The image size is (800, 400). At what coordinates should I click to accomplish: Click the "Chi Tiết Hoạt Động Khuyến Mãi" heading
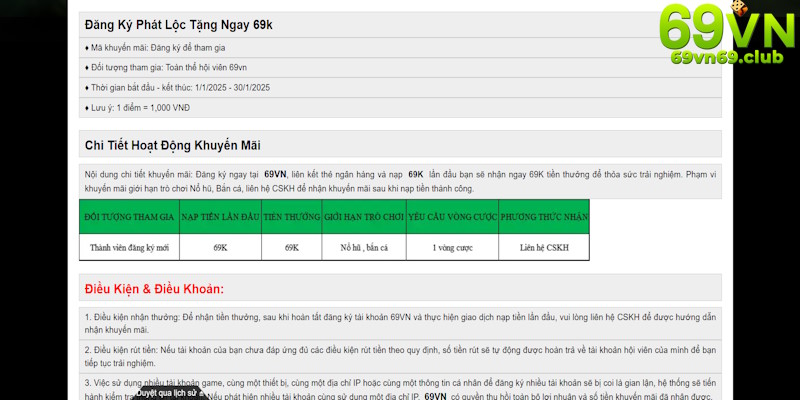tap(172, 145)
